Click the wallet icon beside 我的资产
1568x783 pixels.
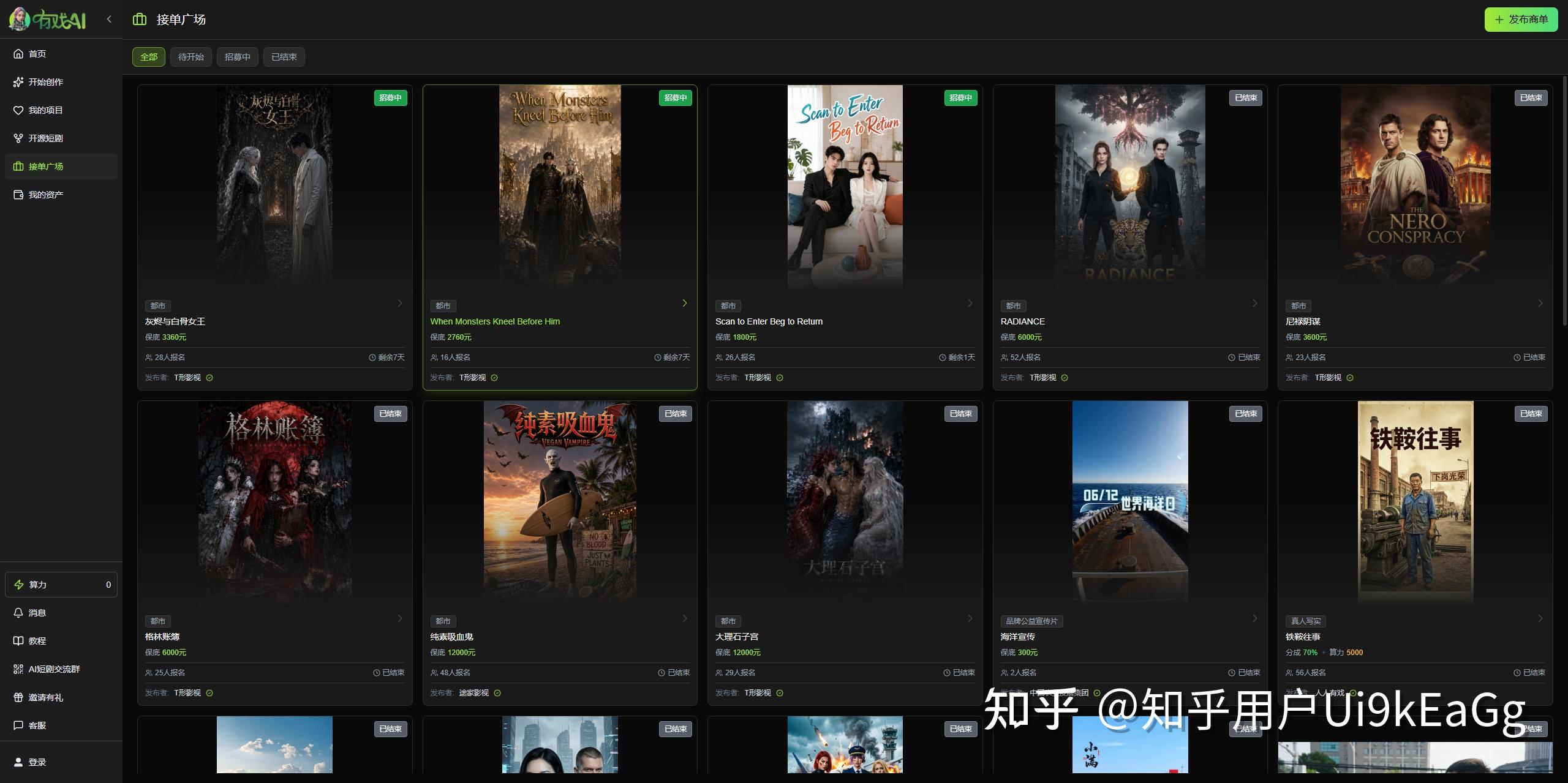pyautogui.click(x=18, y=195)
